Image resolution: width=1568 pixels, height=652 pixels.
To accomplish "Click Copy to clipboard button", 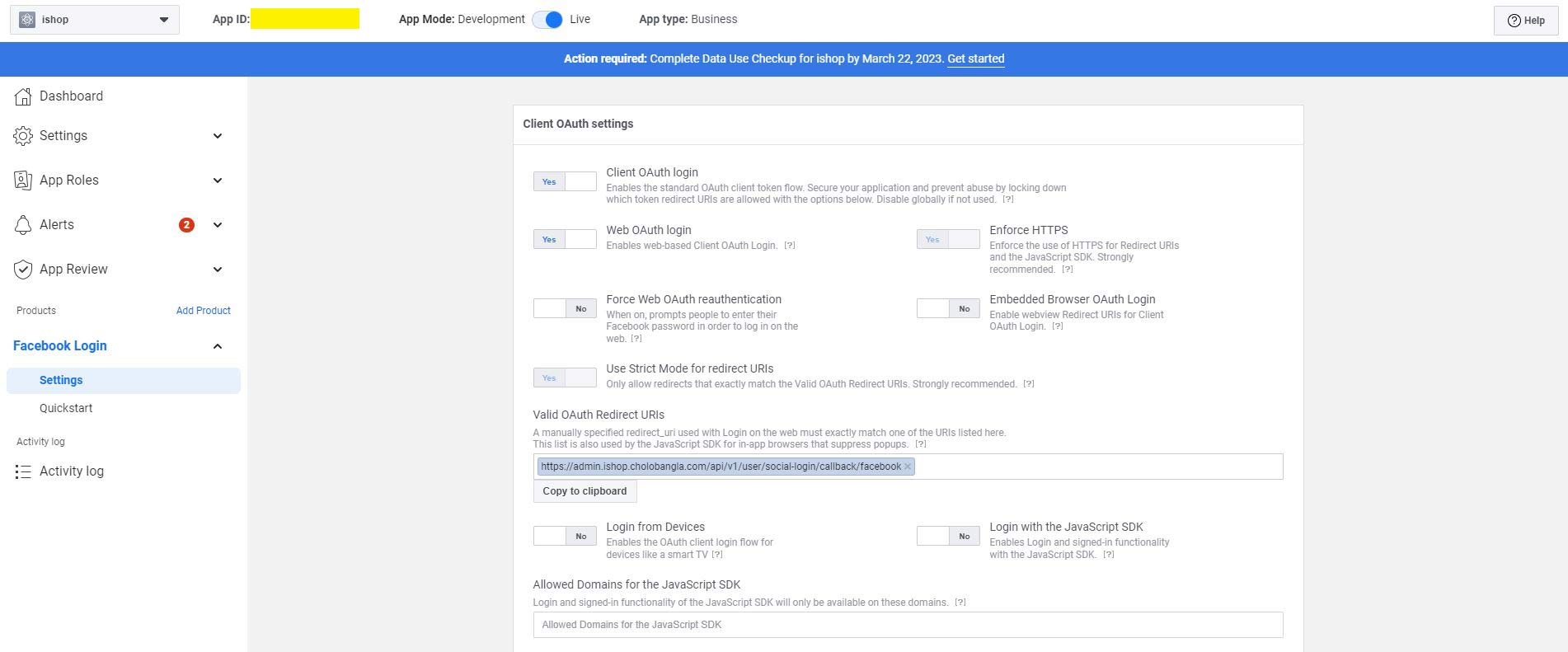I will (x=584, y=491).
